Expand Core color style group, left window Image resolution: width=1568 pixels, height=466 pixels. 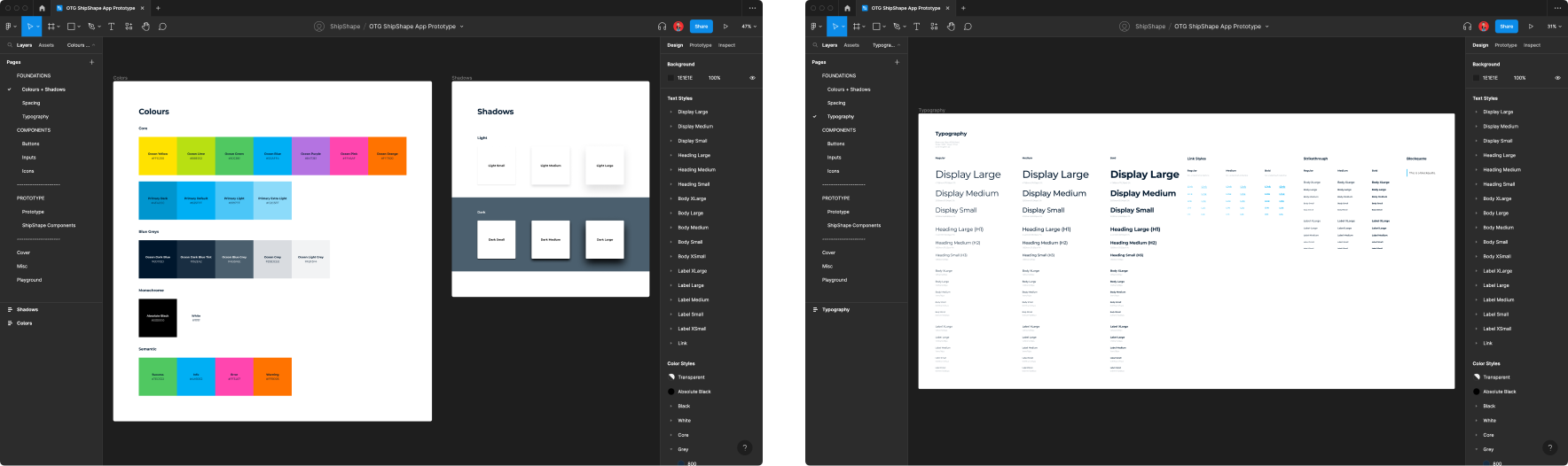pyautogui.click(x=670, y=435)
